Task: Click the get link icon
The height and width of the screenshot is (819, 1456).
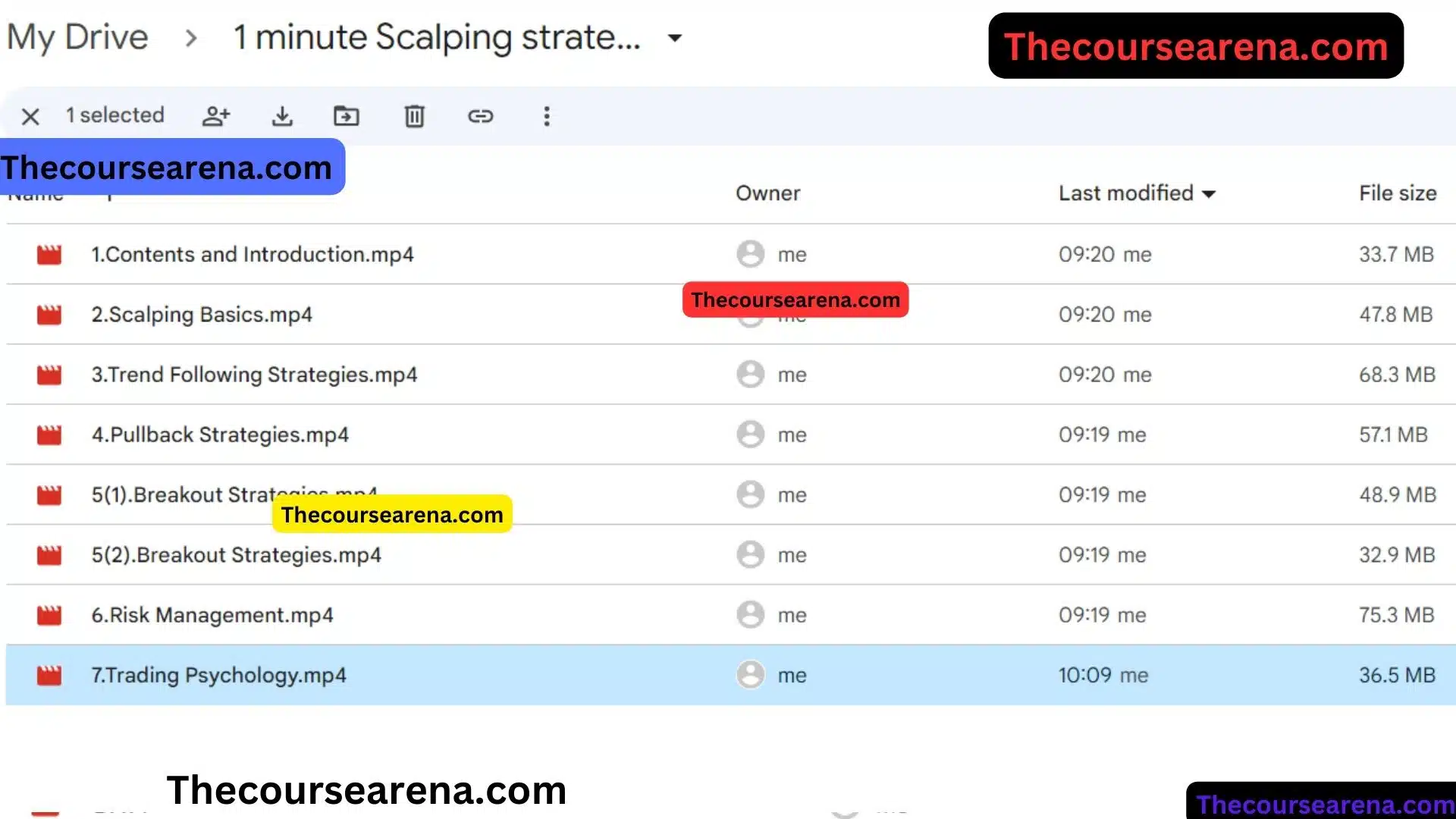Action: pyautogui.click(x=480, y=116)
